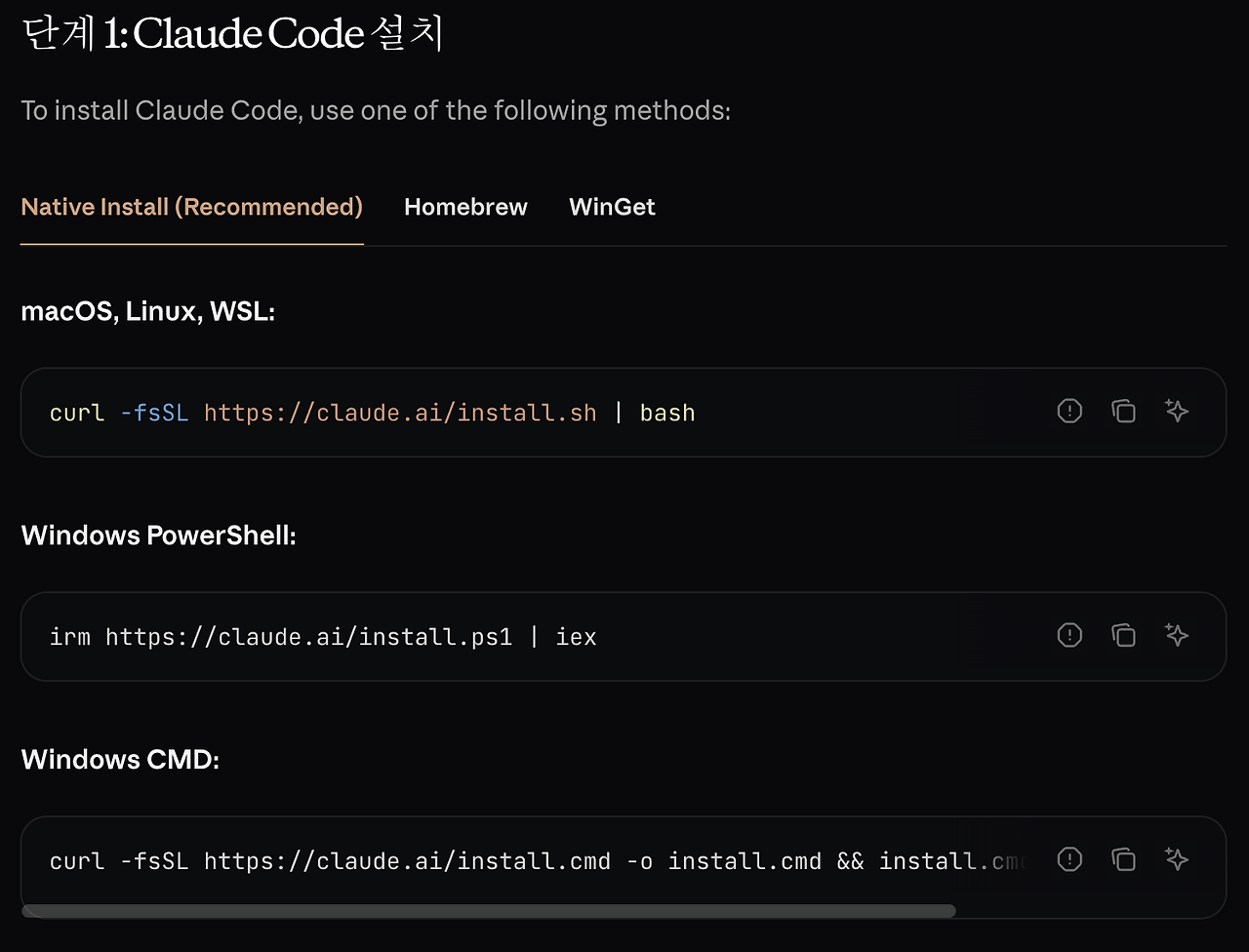
Task: Select Native Install (Recommended) tab
Action: (x=191, y=207)
